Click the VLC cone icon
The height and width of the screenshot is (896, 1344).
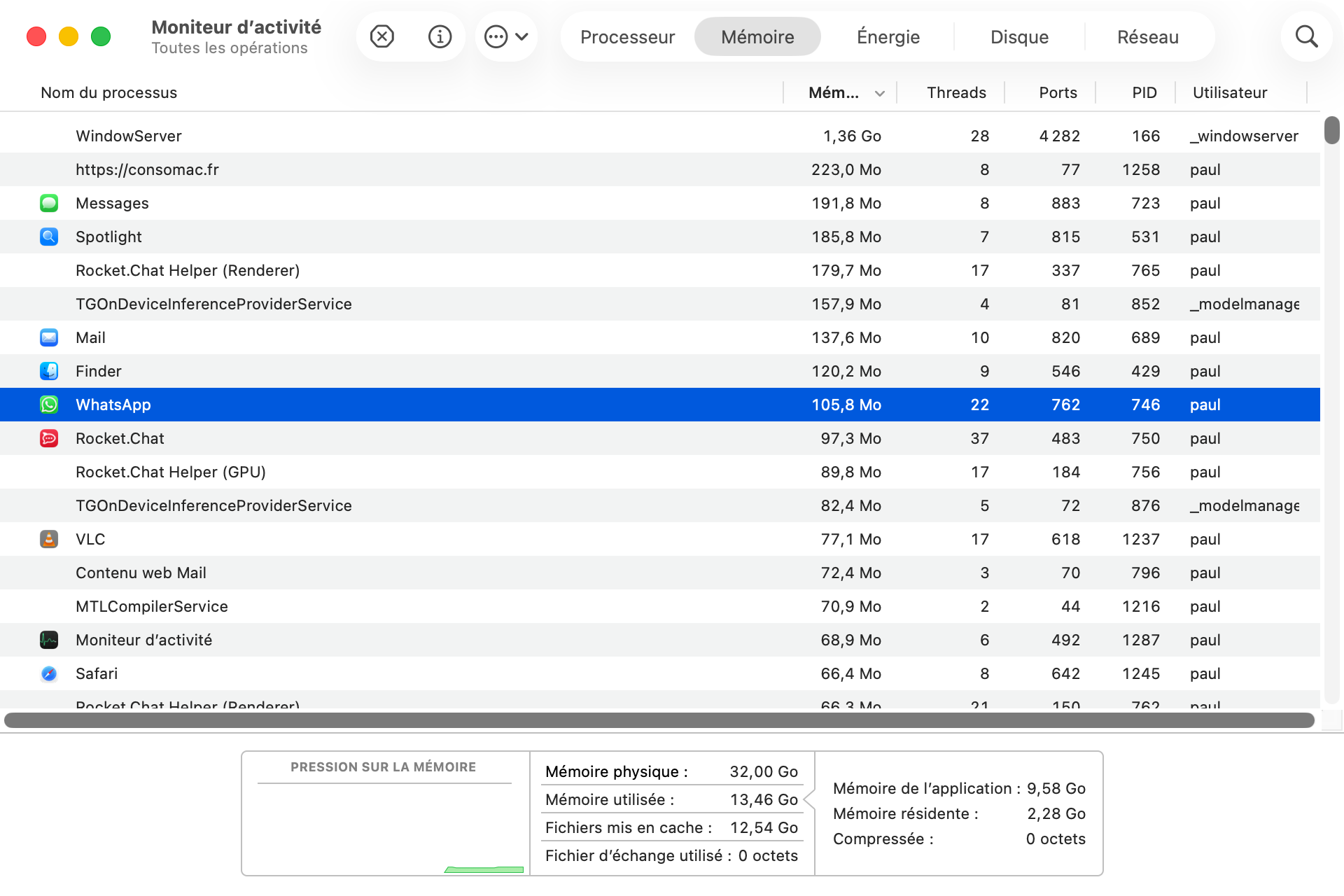tap(49, 539)
